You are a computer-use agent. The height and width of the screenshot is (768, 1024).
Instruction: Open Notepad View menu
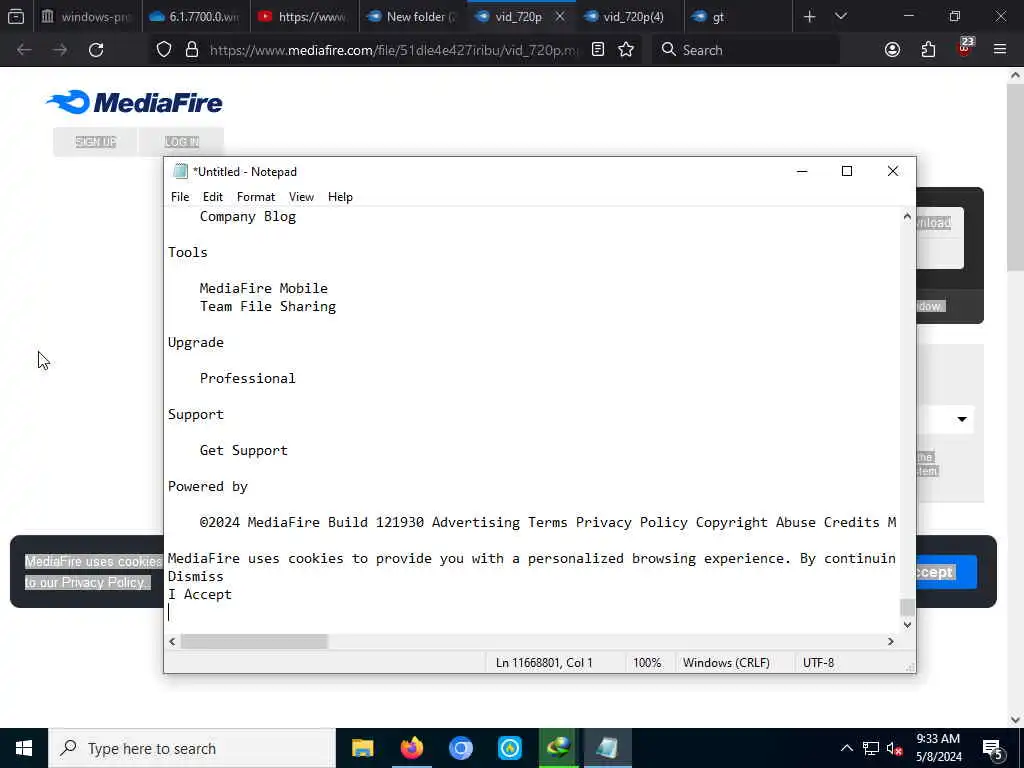(301, 197)
